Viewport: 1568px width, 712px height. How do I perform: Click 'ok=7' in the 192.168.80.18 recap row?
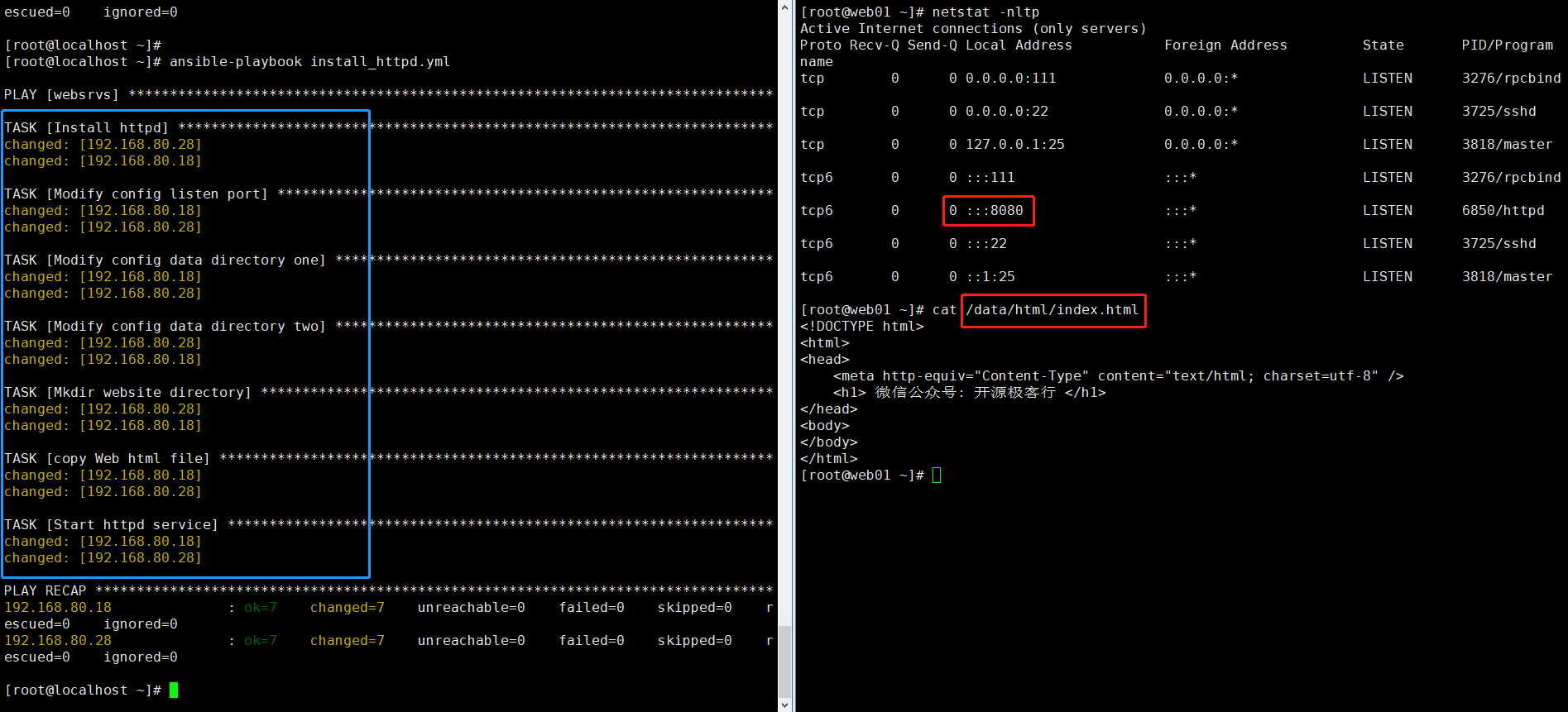click(261, 608)
